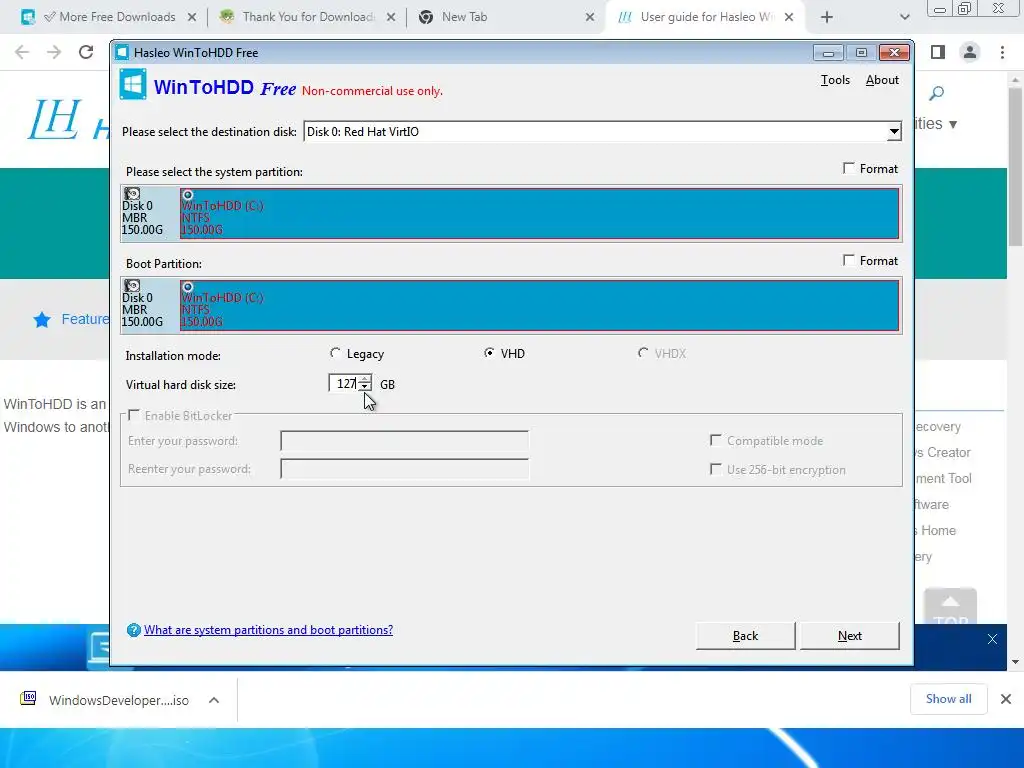Click the WinToHDD Windows logo icon
The width and height of the screenshot is (1024, 768).
133,85
